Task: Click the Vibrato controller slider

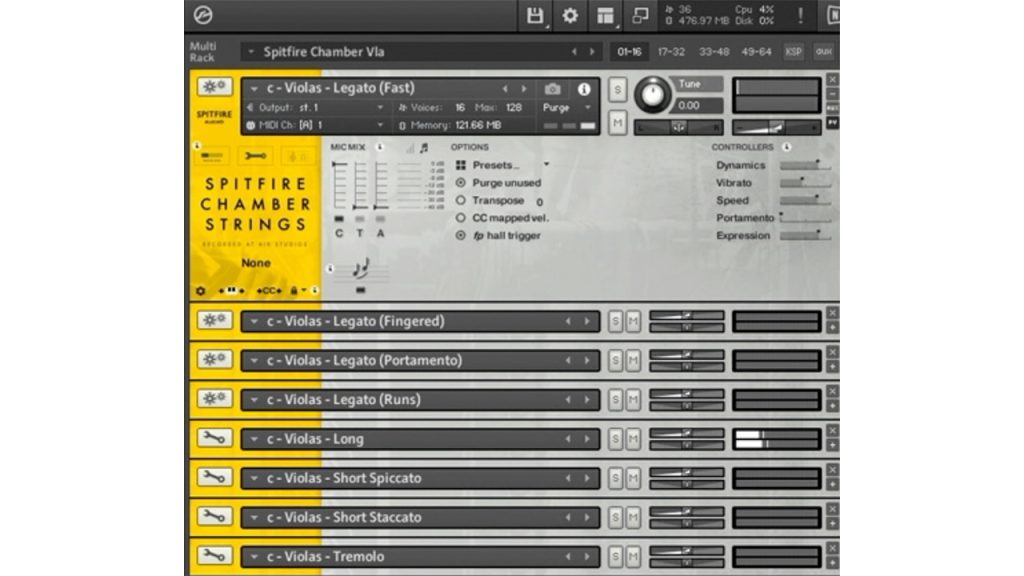Action: pos(805,184)
